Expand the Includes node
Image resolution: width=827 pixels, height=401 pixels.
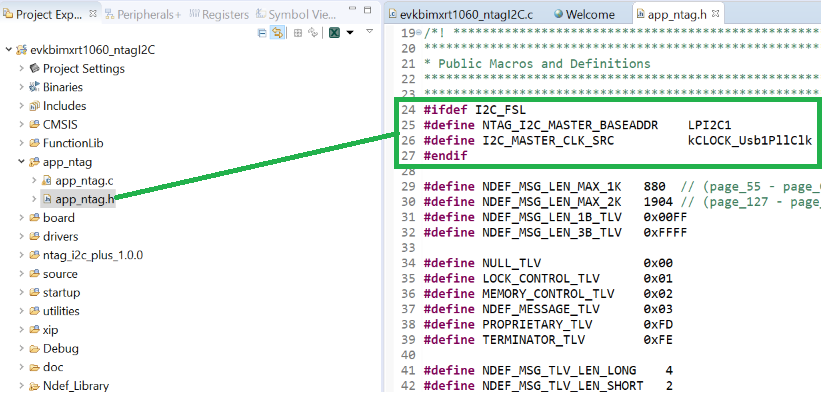pos(22,106)
